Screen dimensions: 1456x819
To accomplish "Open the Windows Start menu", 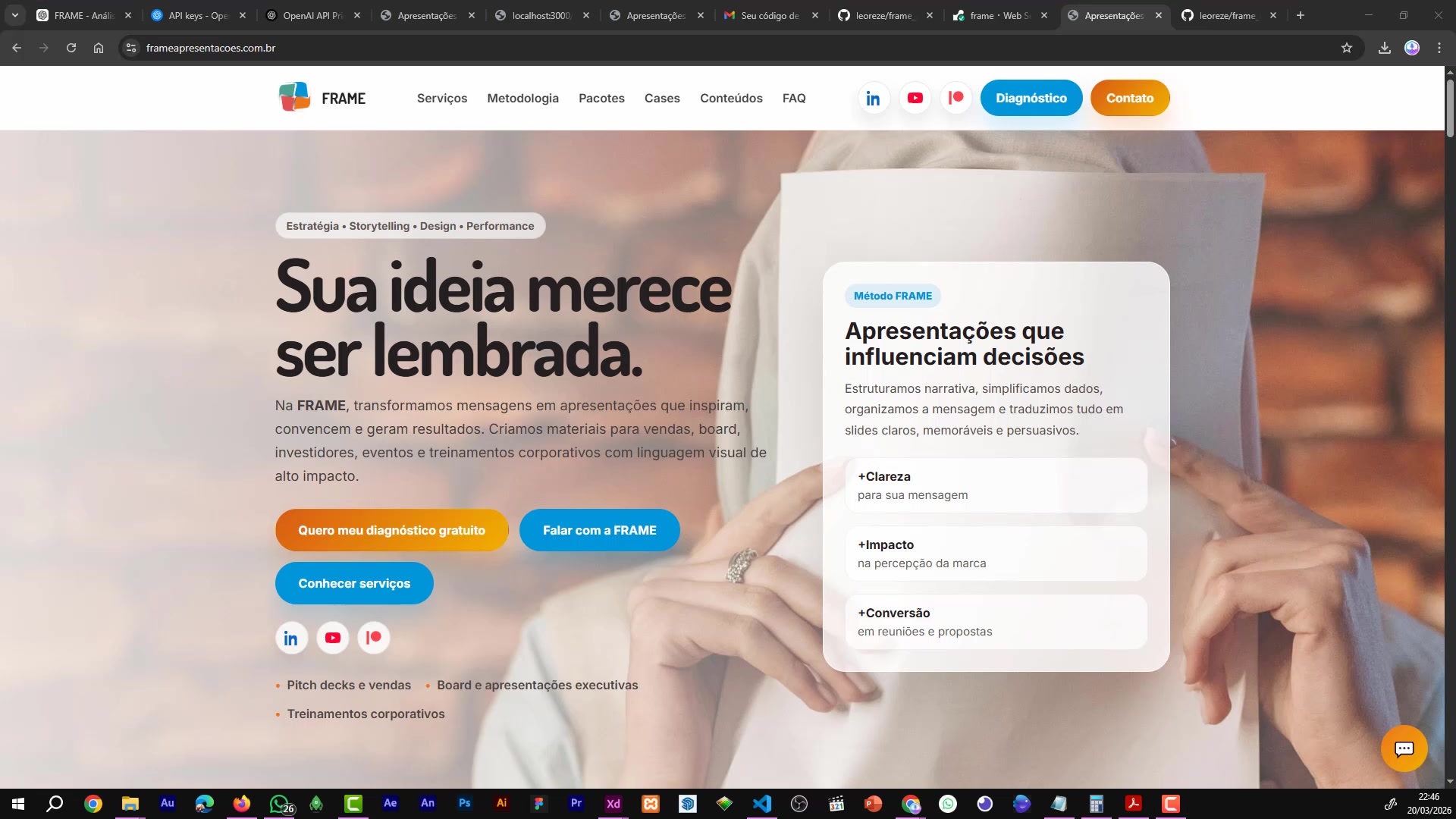I will (x=18, y=804).
